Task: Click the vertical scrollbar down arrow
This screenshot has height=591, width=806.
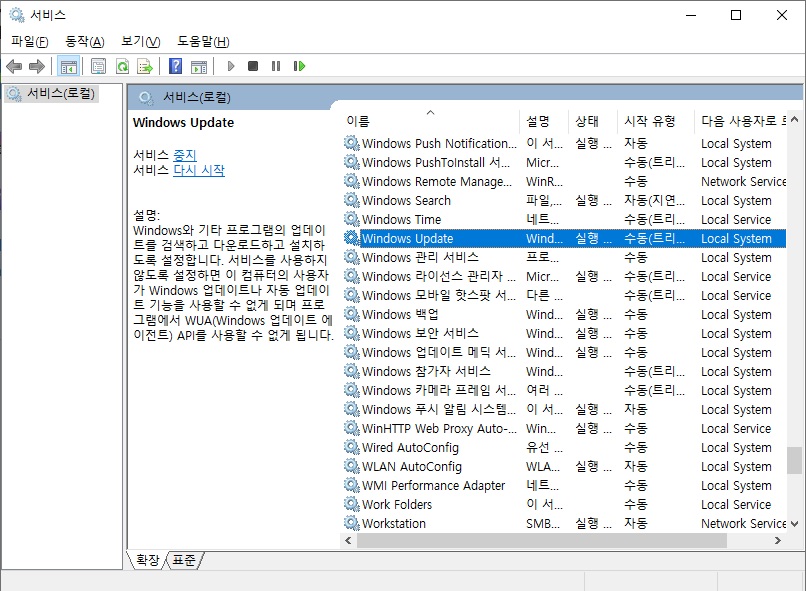Action: tap(794, 524)
